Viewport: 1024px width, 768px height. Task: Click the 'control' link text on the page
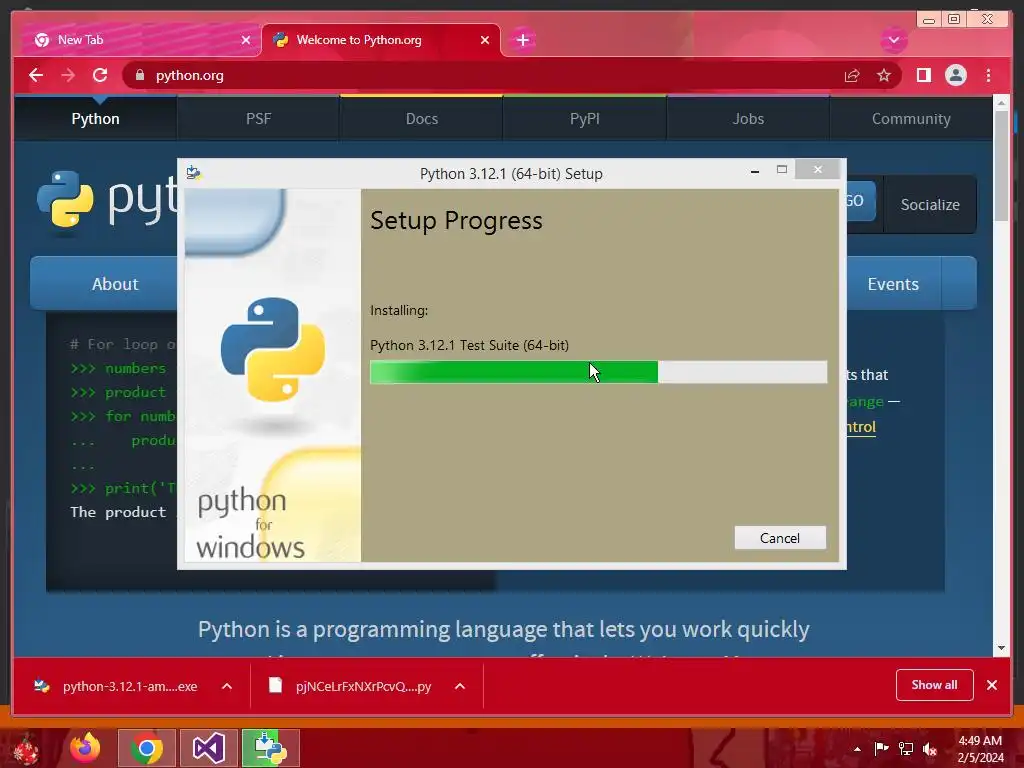click(x=861, y=427)
